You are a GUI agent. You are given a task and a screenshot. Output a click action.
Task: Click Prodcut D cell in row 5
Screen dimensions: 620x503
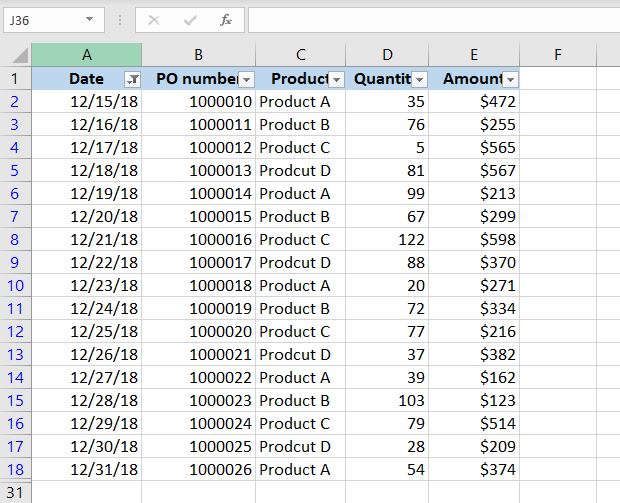click(301, 170)
